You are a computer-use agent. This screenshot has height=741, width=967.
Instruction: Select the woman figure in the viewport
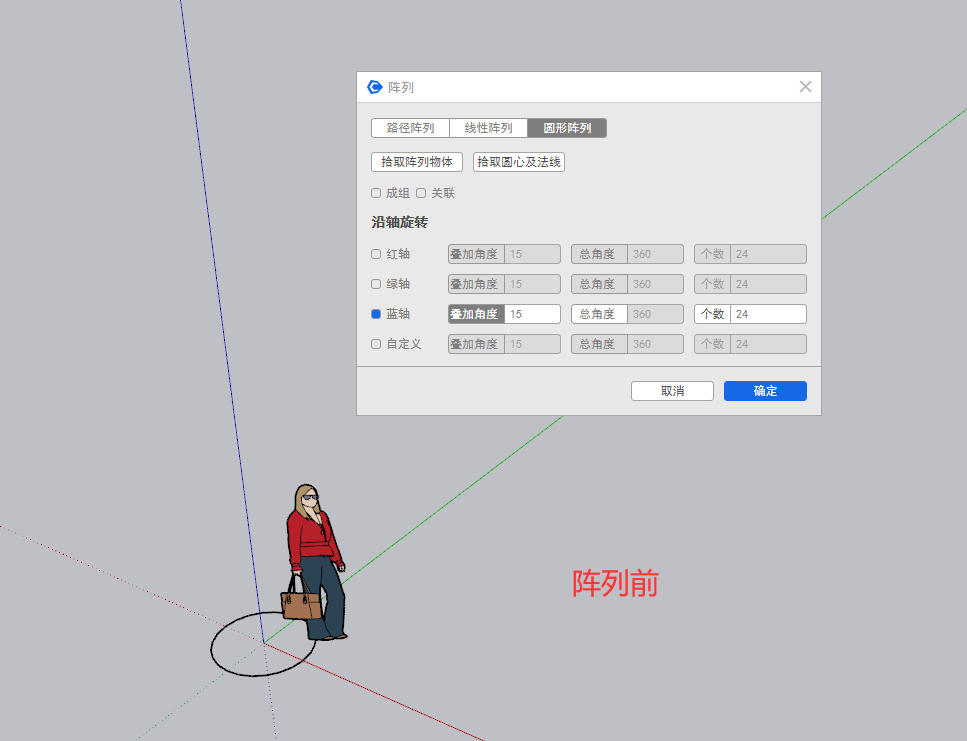[x=316, y=560]
